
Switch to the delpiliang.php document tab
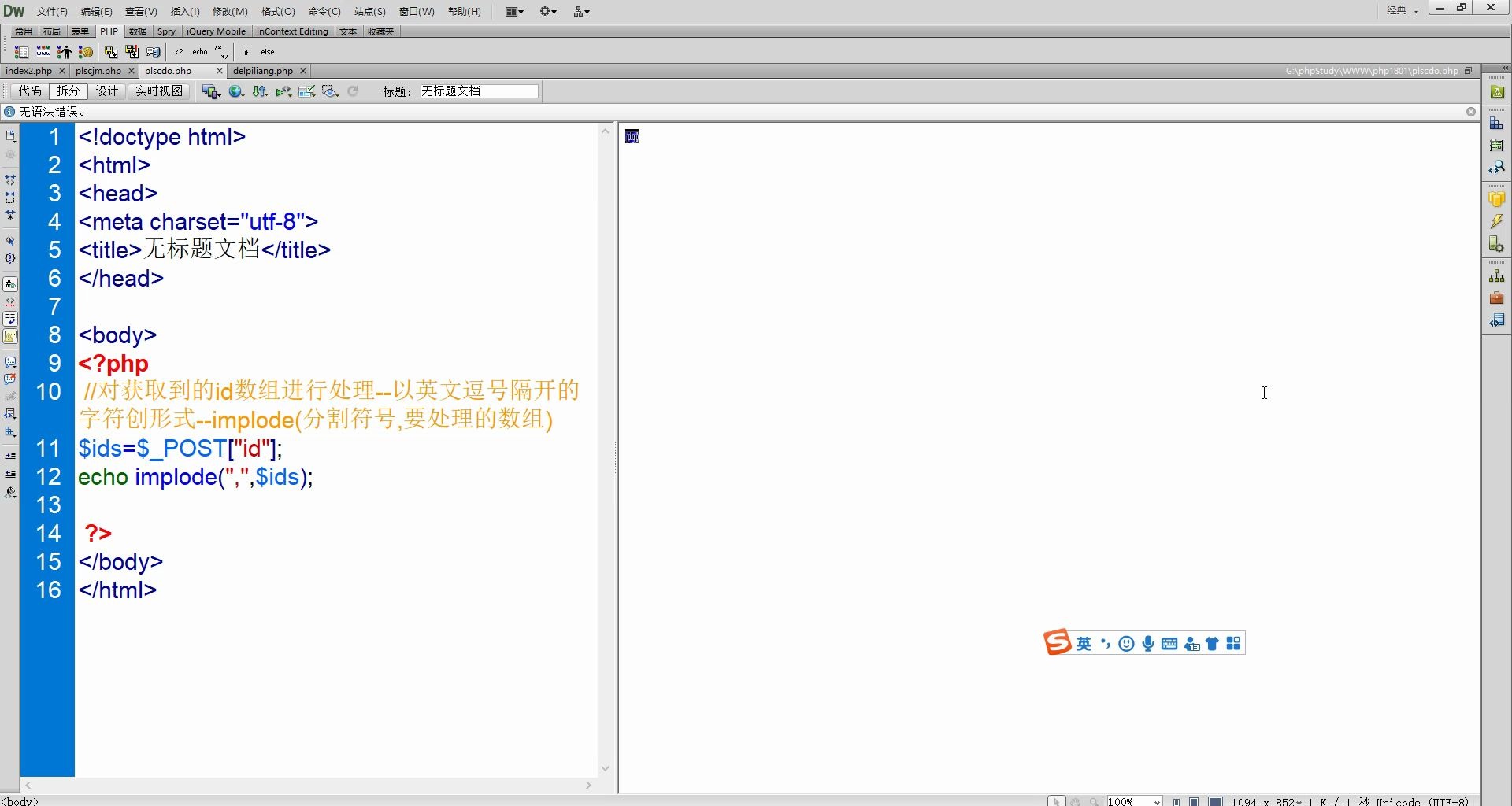pyautogui.click(x=262, y=71)
